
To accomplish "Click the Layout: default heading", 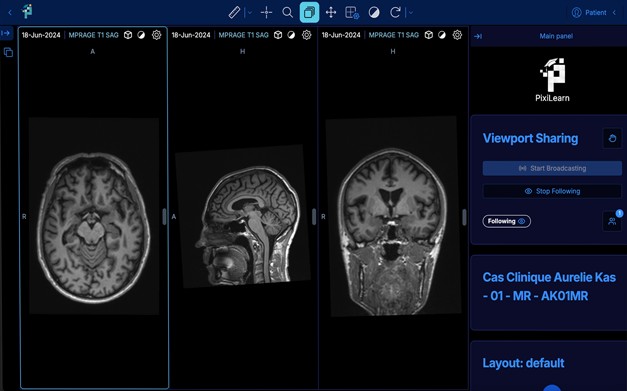I will (x=523, y=363).
